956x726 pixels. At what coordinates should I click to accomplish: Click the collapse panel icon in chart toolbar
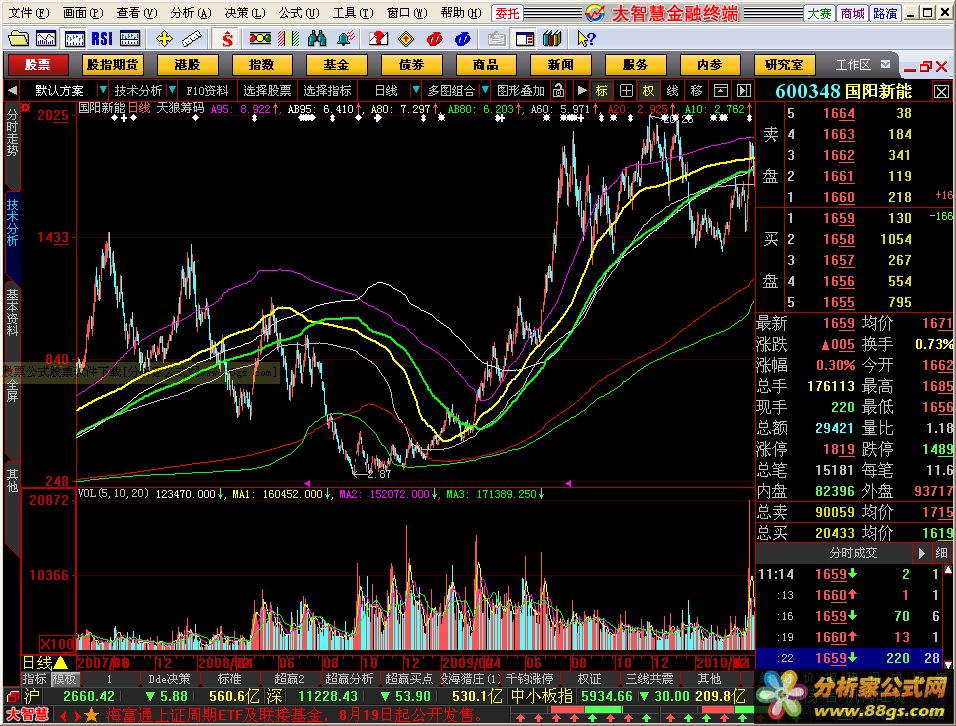tap(721, 91)
